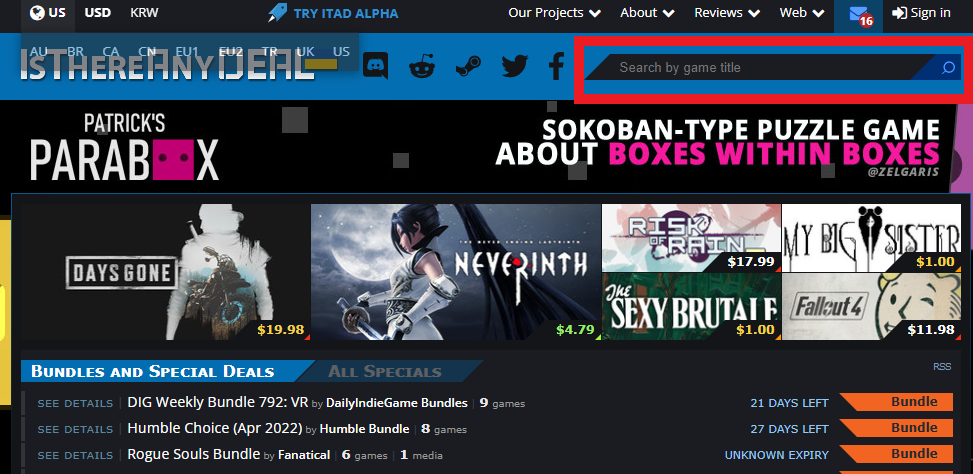Screen dimensions: 973x474
Task: Open the Risk of Rain deal tile
Action: coord(691,238)
